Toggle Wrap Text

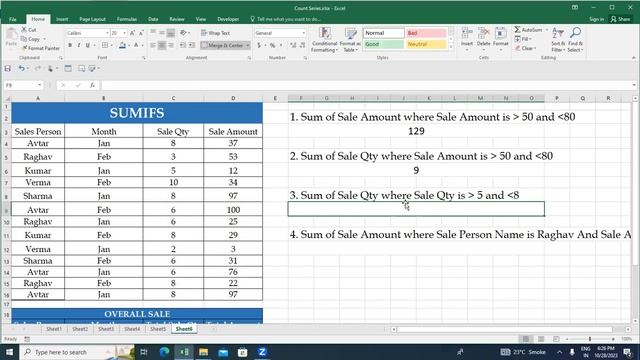point(216,33)
